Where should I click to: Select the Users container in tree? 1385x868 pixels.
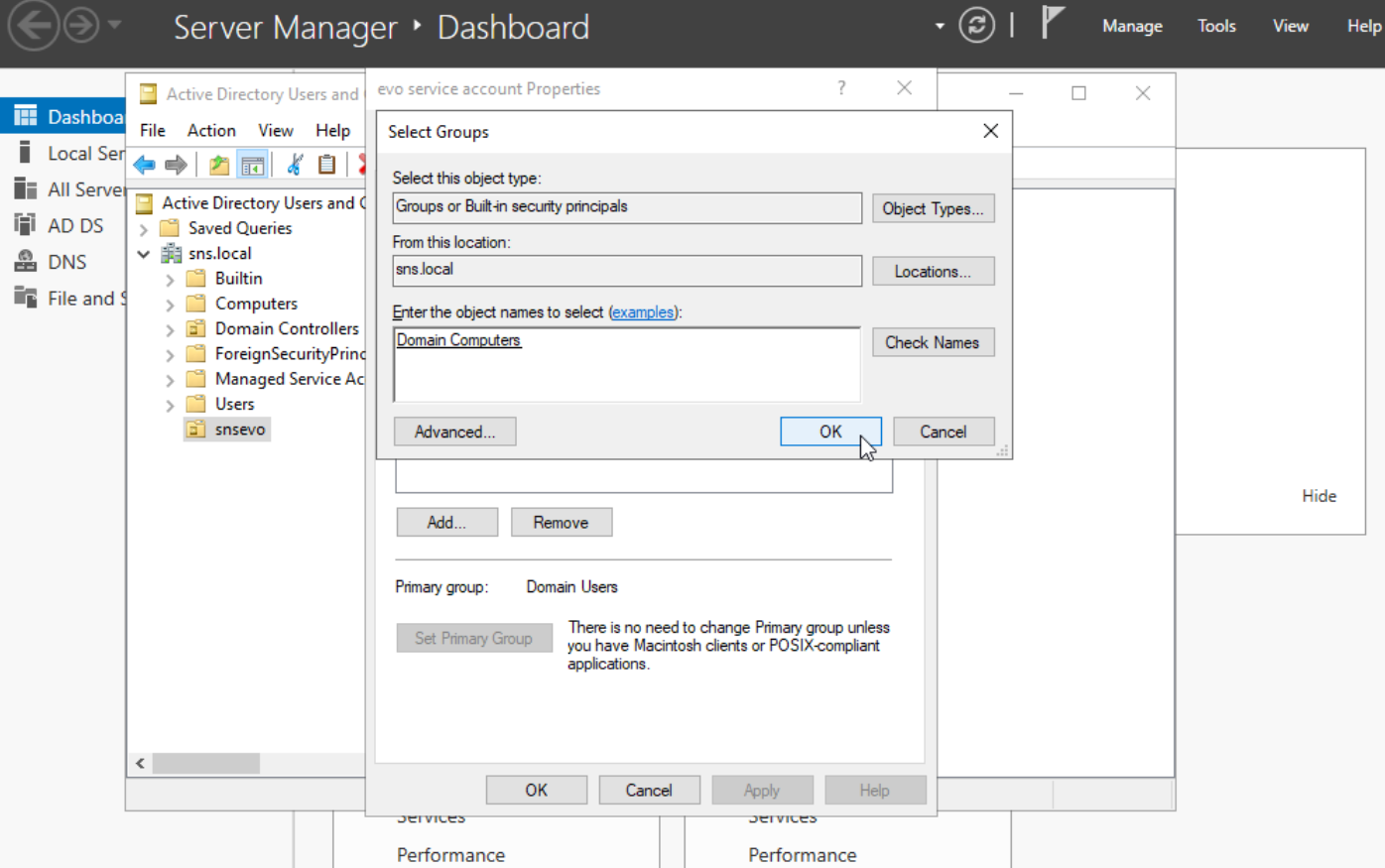tap(234, 404)
